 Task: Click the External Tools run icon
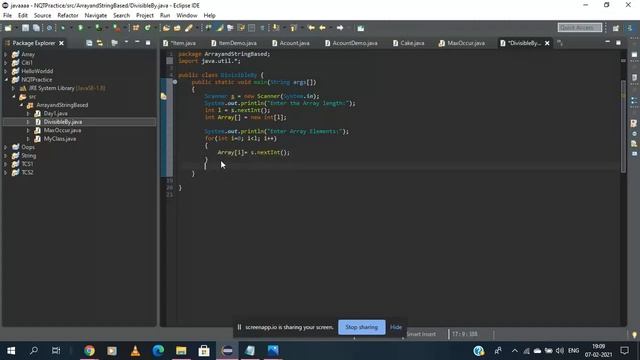(116, 28)
